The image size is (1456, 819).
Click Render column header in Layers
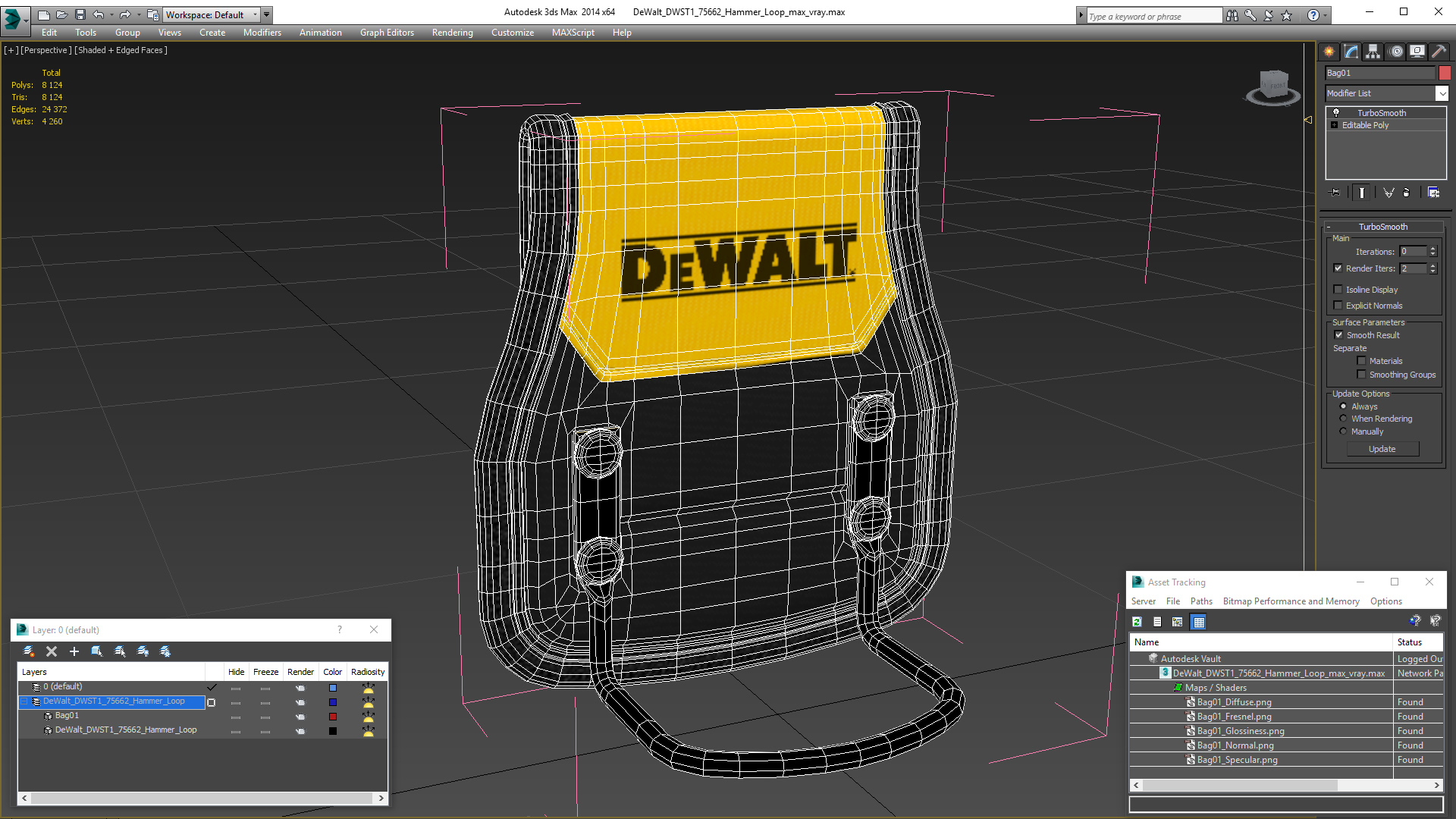[x=300, y=672]
